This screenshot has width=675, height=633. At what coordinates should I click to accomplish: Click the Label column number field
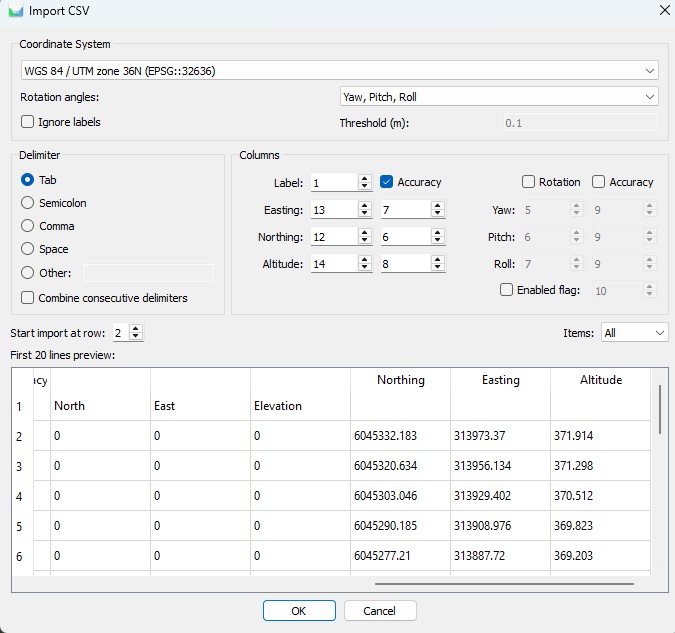tap(334, 183)
